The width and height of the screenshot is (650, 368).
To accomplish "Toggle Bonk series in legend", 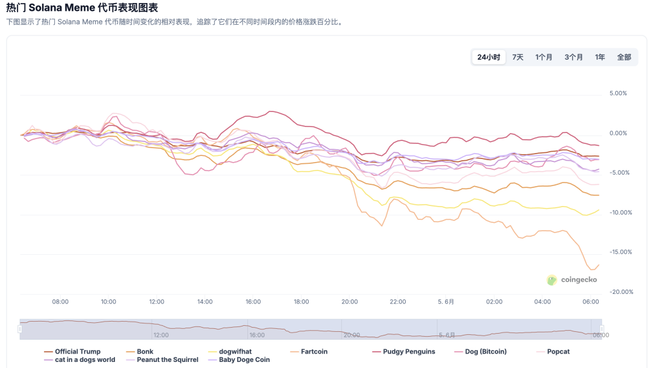I will (x=140, y=351).
